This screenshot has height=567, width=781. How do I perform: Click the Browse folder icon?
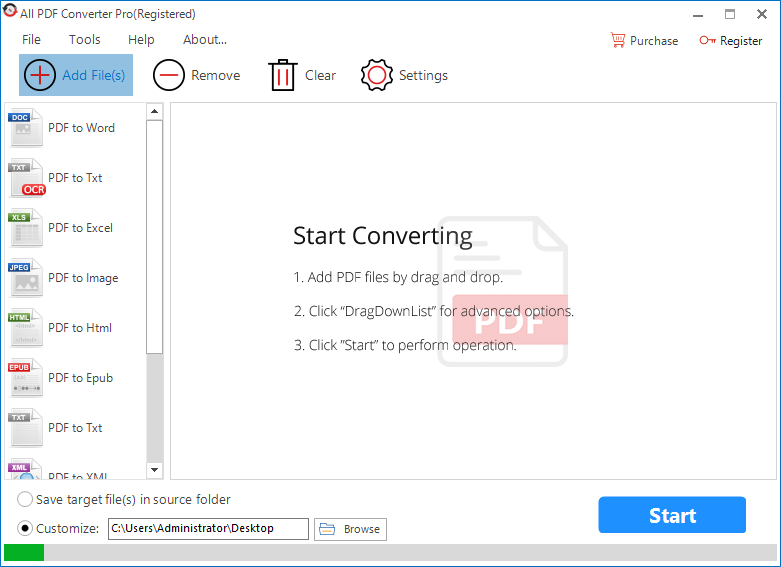(327, 529)
